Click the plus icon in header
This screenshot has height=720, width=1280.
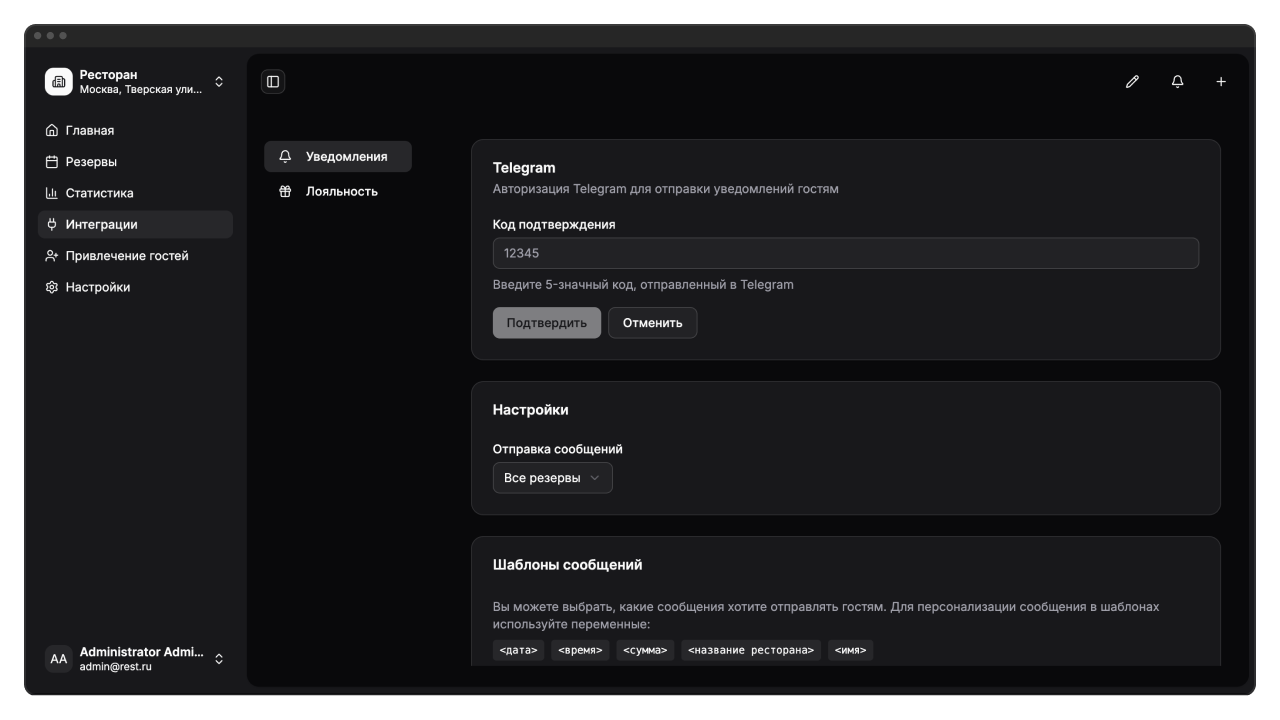click(x=1221, y=82)
